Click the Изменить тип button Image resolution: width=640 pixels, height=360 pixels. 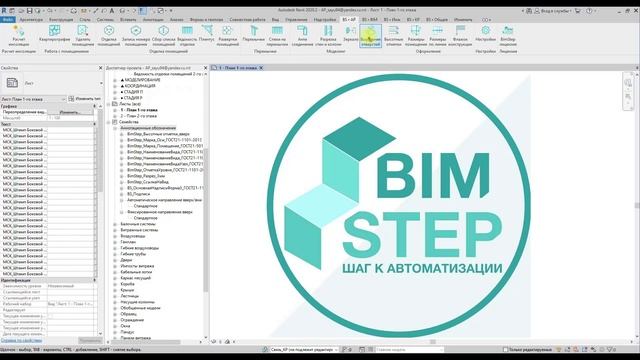[x=84, y=99]
